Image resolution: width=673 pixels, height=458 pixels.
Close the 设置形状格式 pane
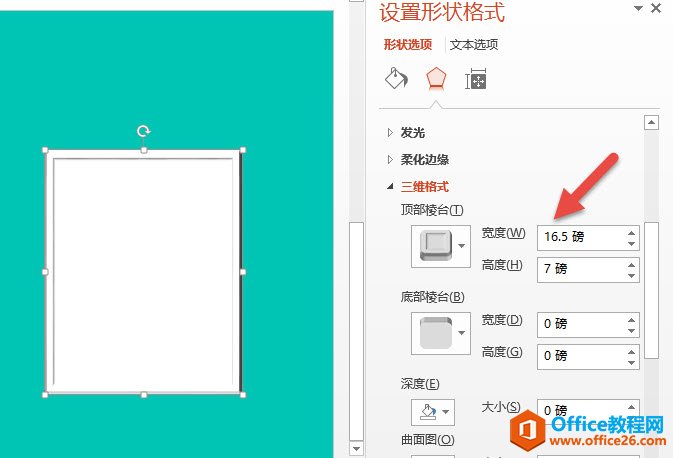point(656,8)
